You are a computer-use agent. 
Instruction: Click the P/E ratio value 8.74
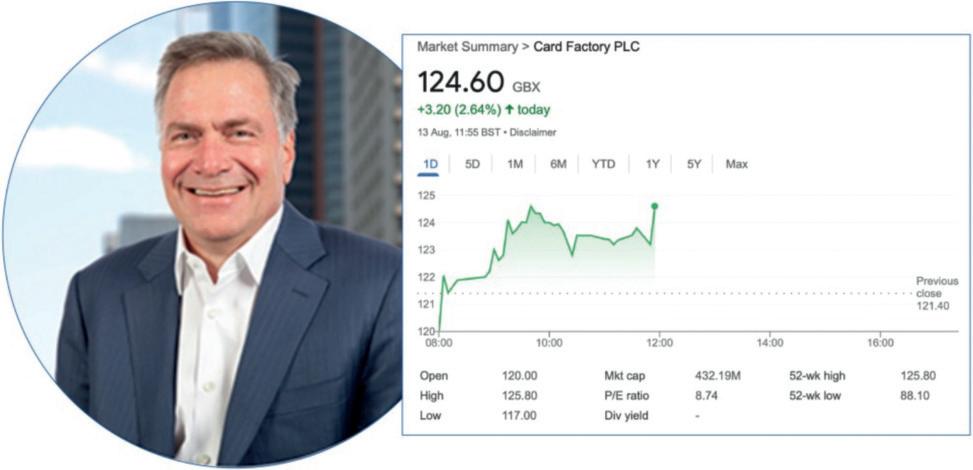click(x=706, y=395)
